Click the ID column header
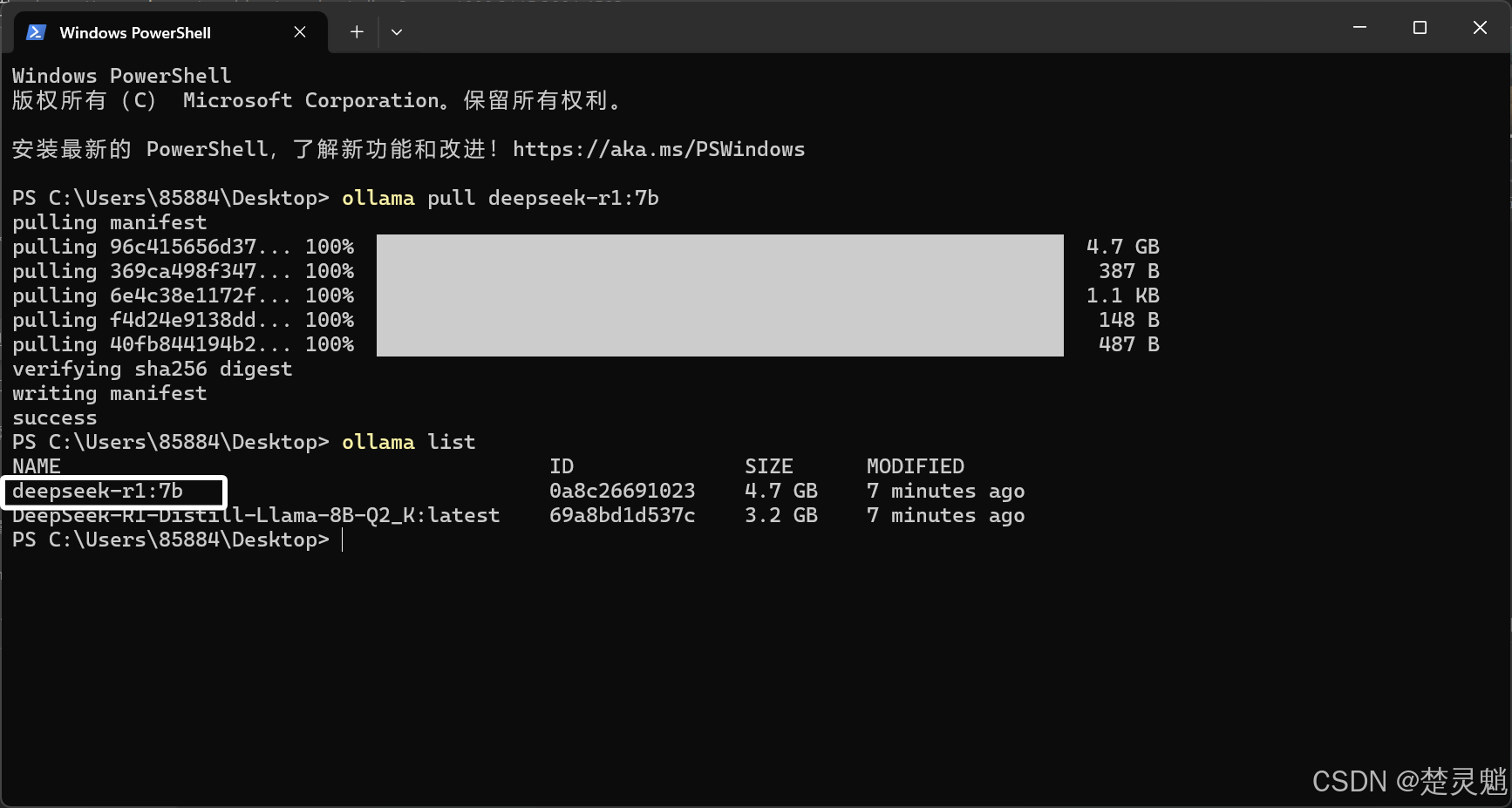 point(562,466)
